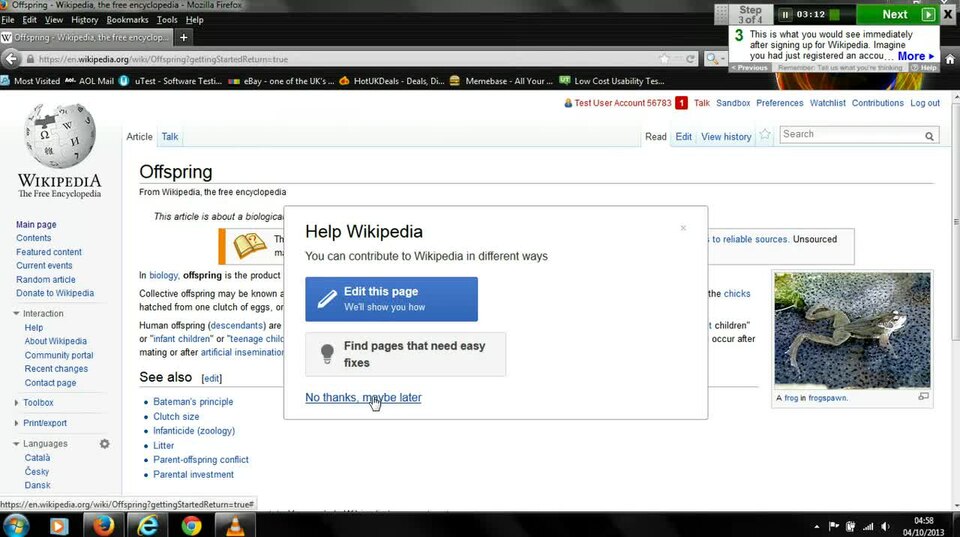Viewport: 960px width, 537px height.
Task: Close the Help Wikipedia dialog
Action: [x=683, y=228]
